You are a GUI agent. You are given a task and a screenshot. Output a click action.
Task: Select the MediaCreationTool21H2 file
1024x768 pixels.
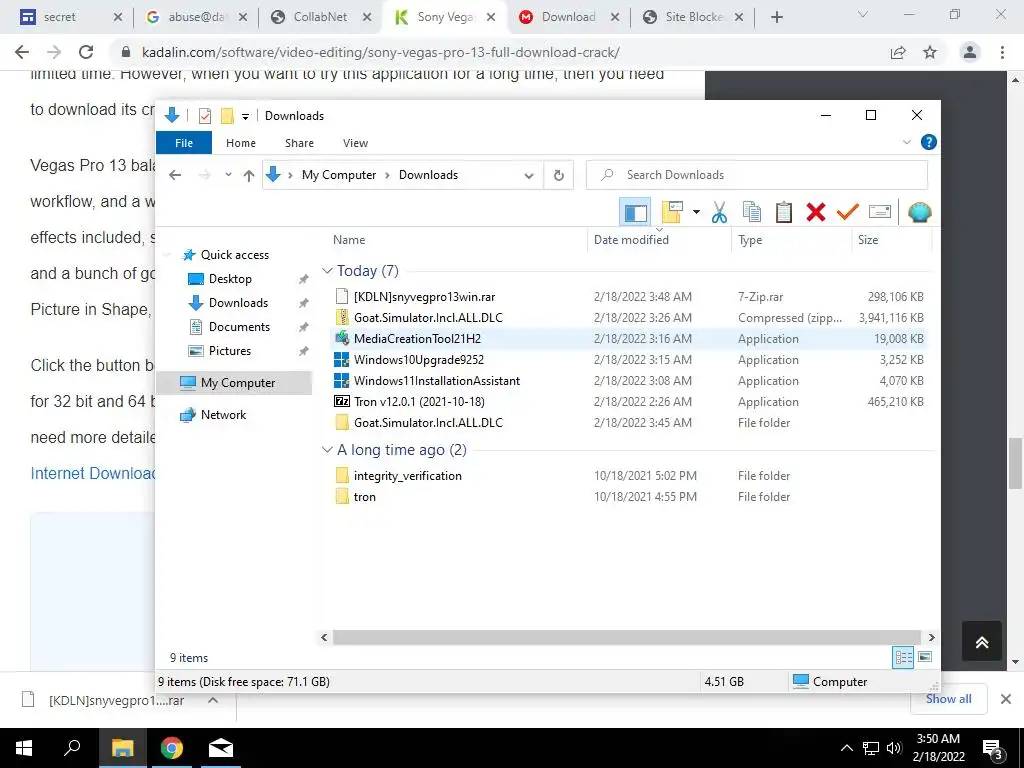click(417, 338)
